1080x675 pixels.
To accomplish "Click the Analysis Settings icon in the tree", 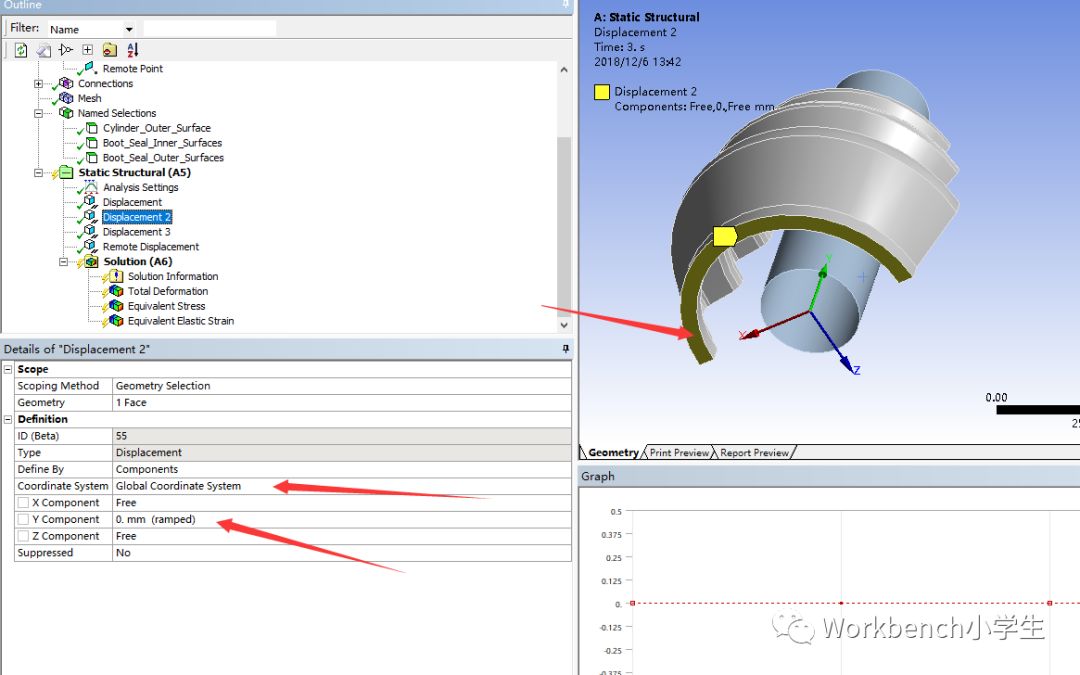I will (92, 187).
